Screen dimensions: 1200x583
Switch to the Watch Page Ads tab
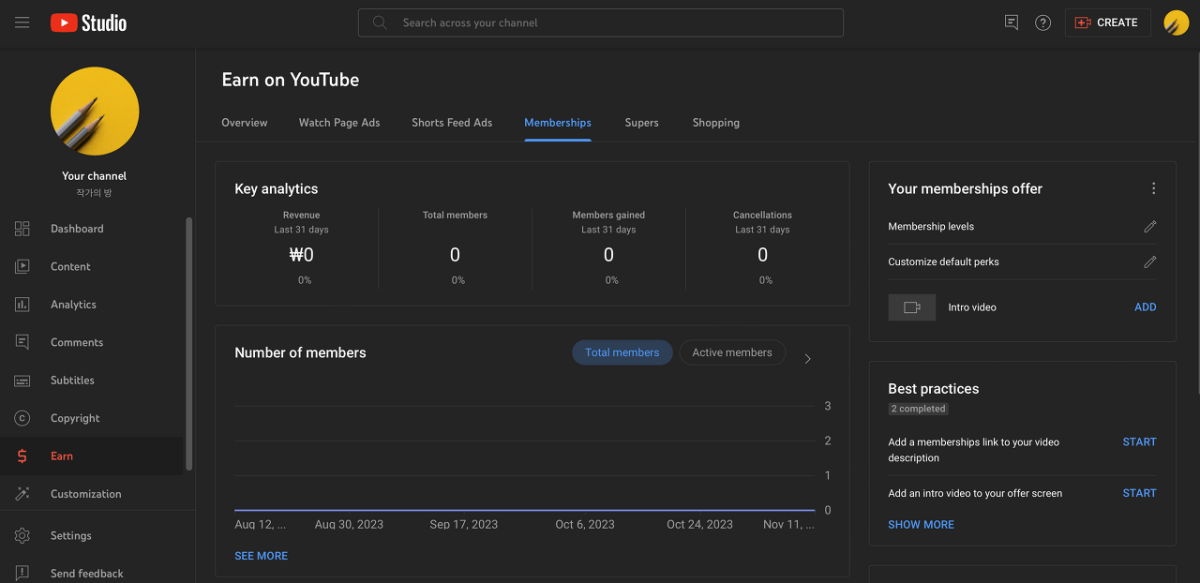(x=339, y=123)
